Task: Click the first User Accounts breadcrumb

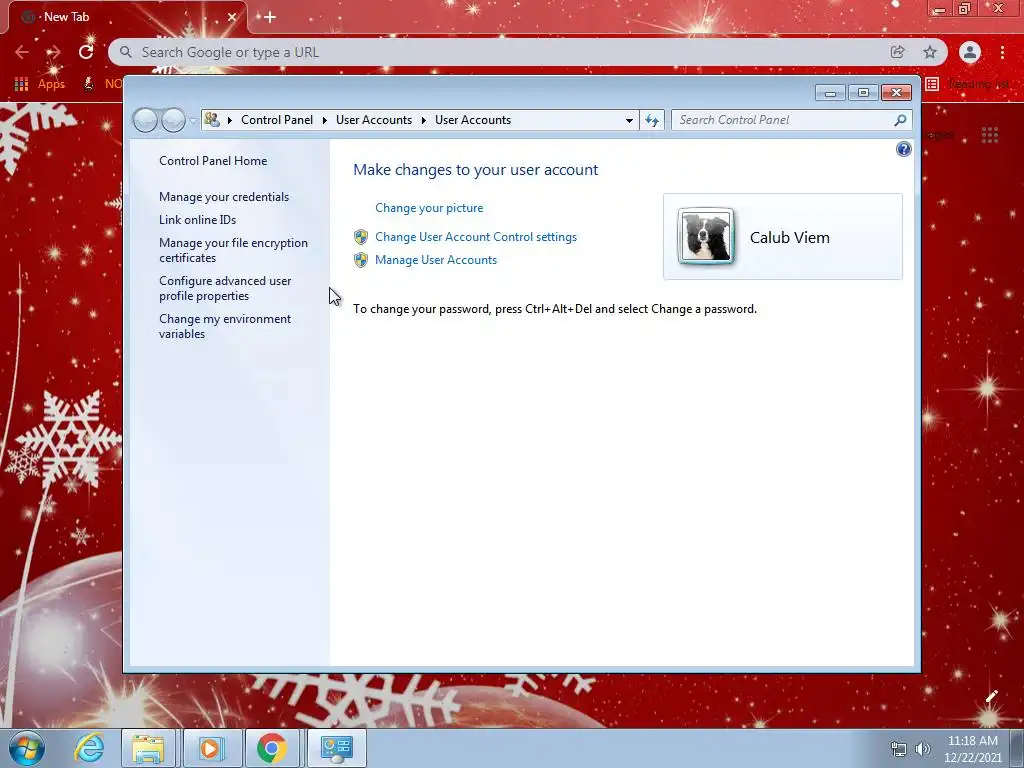Action: 374,120
